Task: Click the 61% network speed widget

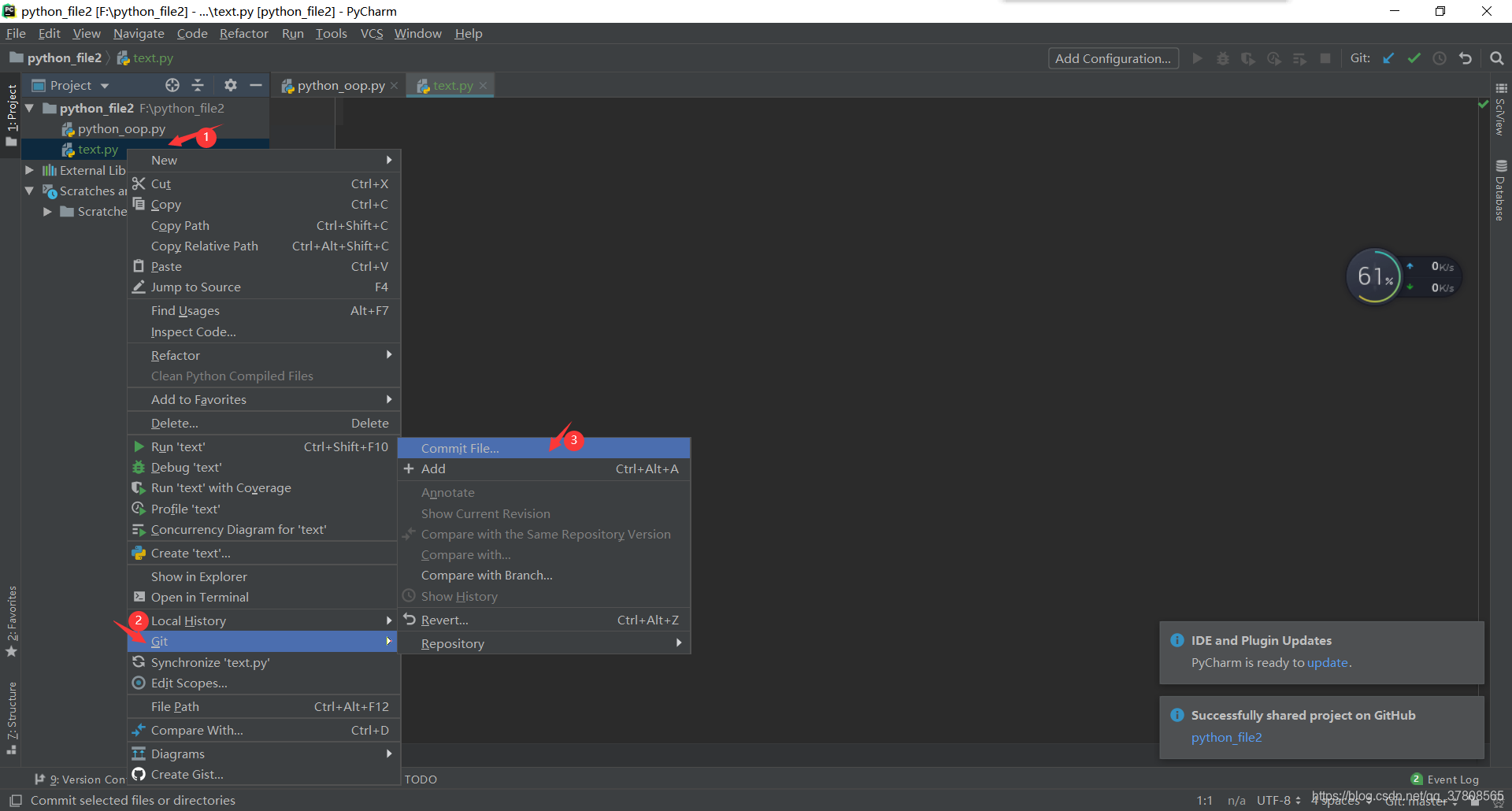Action: click(1403, 276)
